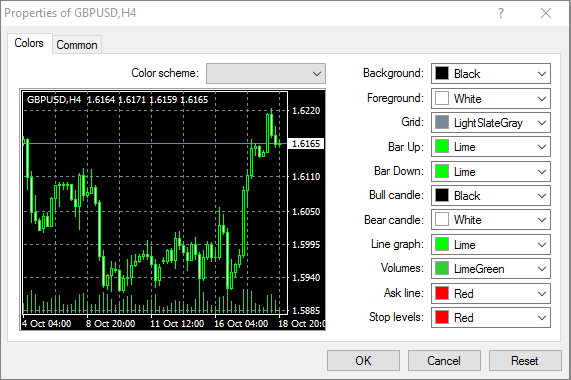
Task: Expand the Stop levels color dropdown arrow
Action: pos(542,318)
